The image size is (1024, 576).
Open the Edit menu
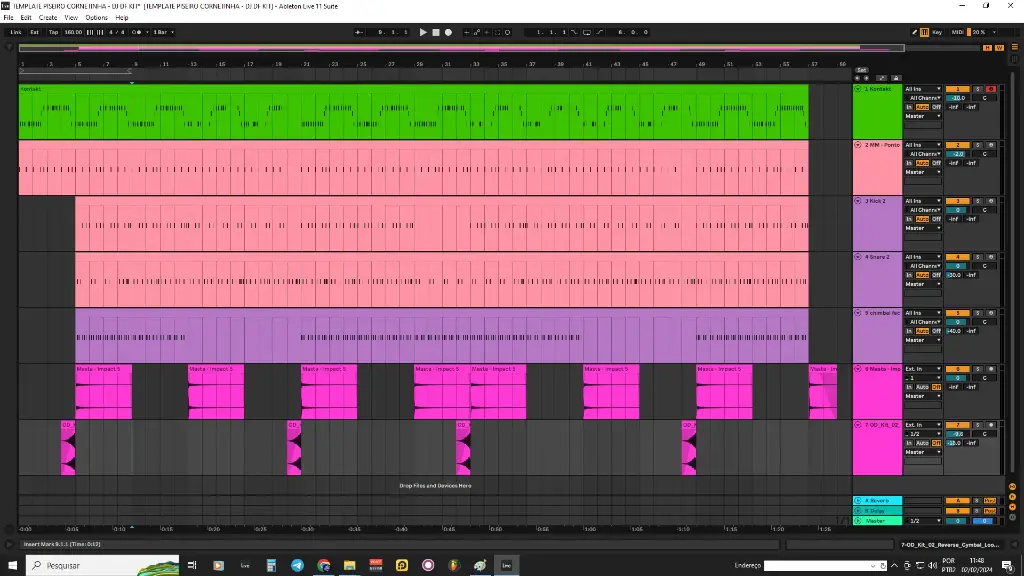25,18
